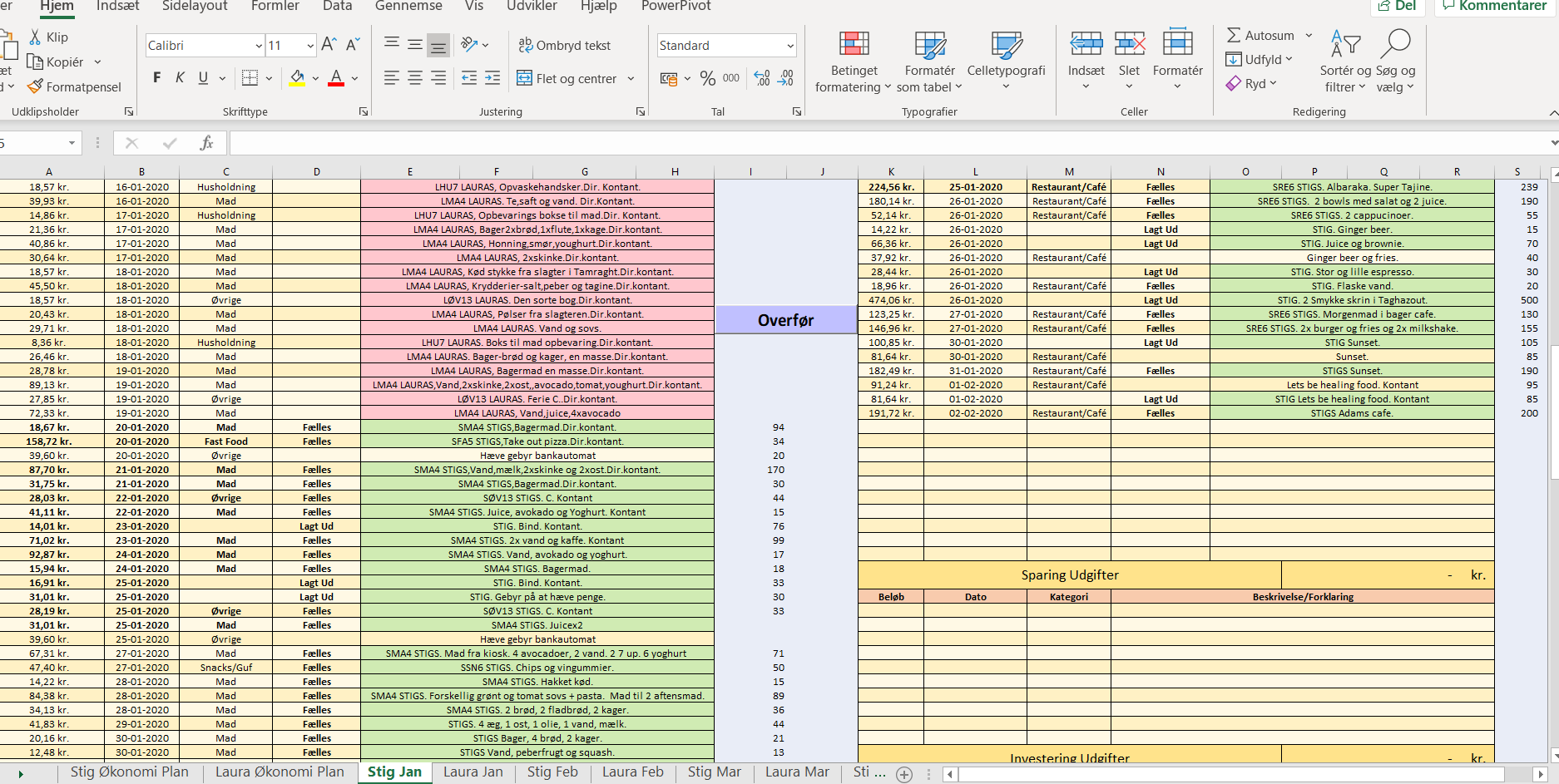Apply the red font color A
The width and height of the screenshot is (1559, 784).
click(x=336, y=78)
